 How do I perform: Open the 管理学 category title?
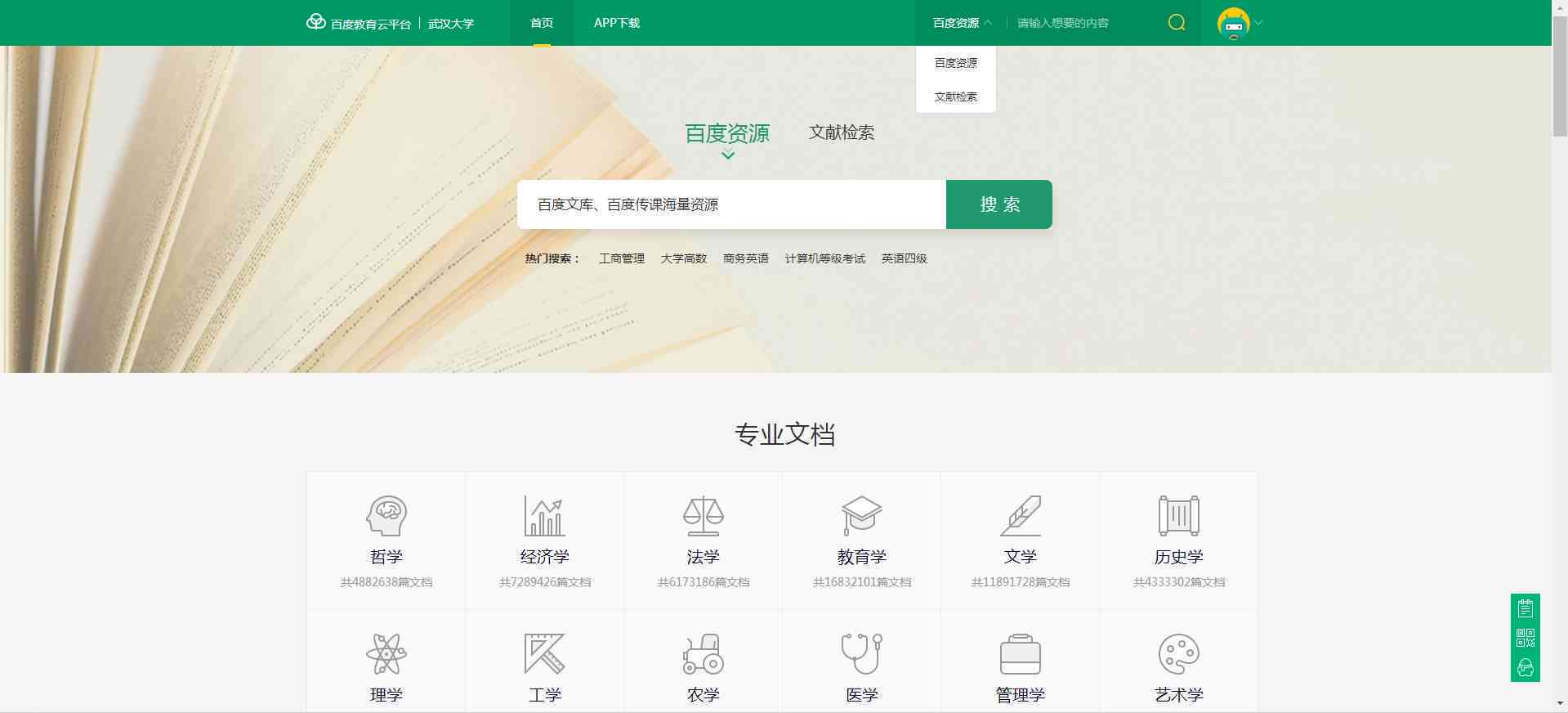pyautogui.click(x=1021, y=695)
